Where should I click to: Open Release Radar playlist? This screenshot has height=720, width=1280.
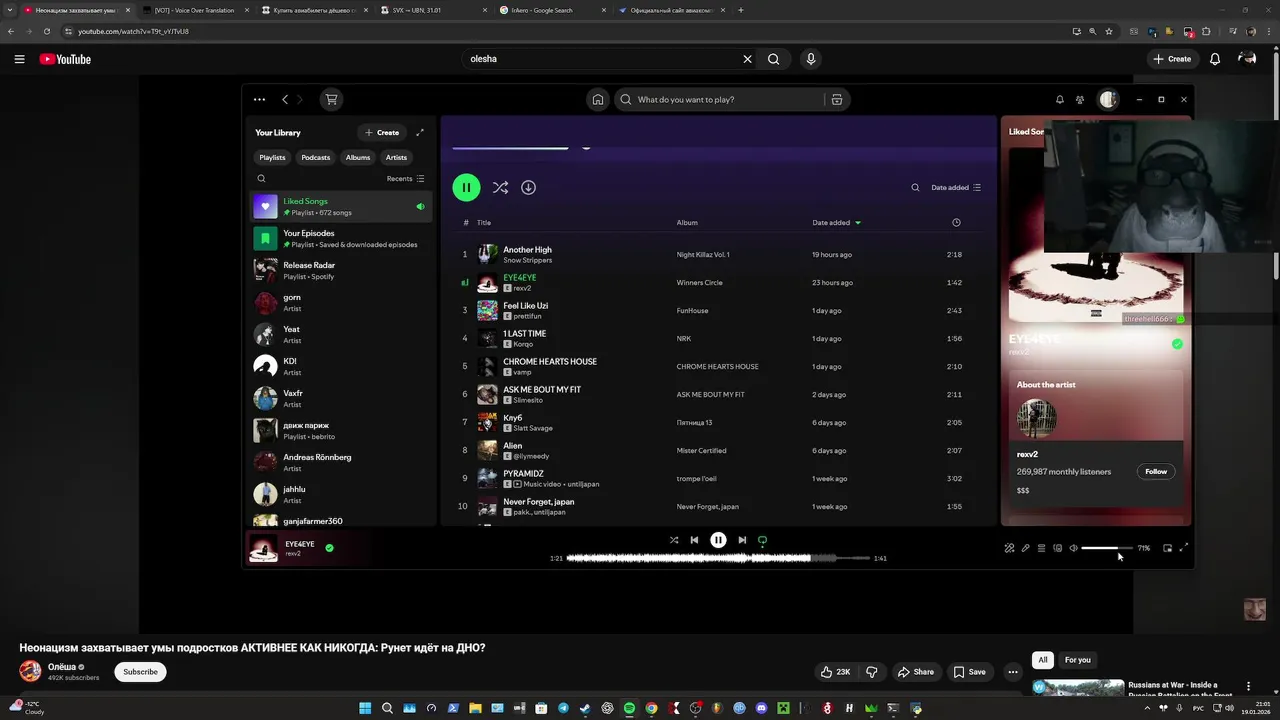340,271
